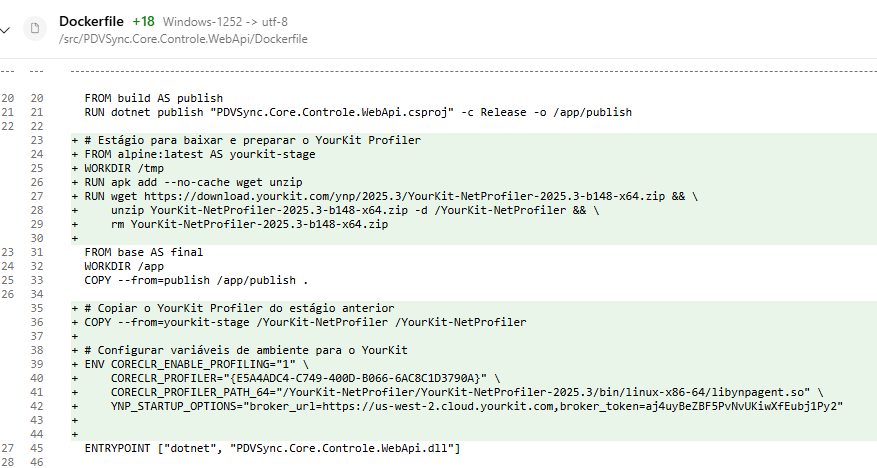Click the 'FROM build AS publish' line
877x468 pixels.
(x=153, y=99)
